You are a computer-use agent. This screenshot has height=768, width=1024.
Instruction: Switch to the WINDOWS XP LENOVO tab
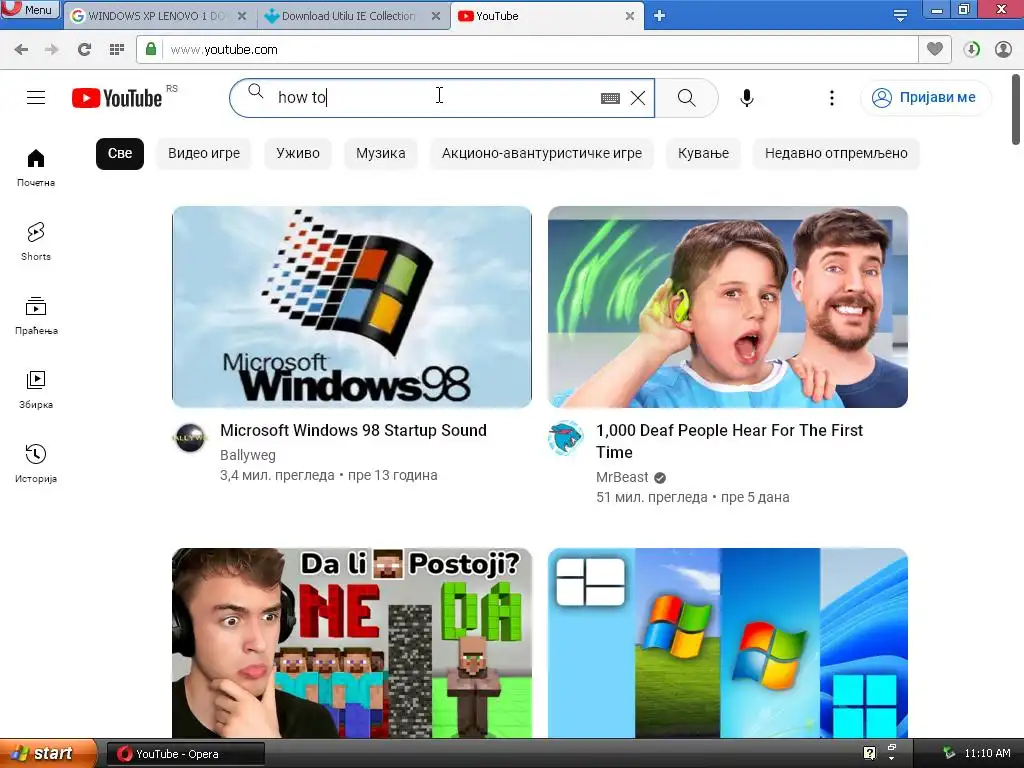point(157,16)
